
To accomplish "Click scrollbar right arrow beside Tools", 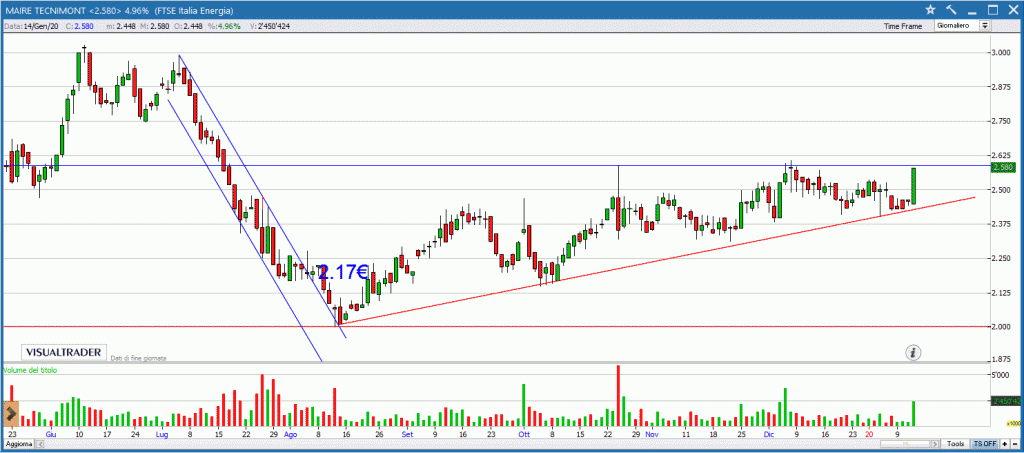I will (x=936, y=444).
